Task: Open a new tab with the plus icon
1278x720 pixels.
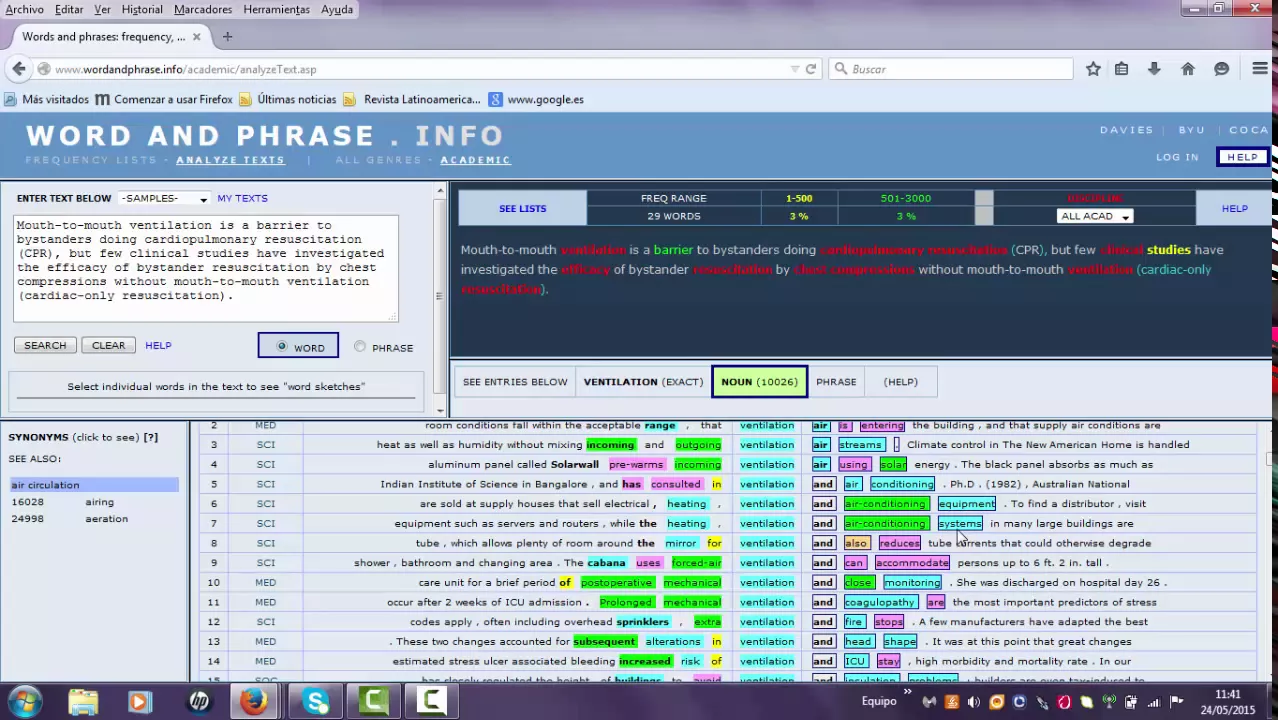Action: (227, 37)
